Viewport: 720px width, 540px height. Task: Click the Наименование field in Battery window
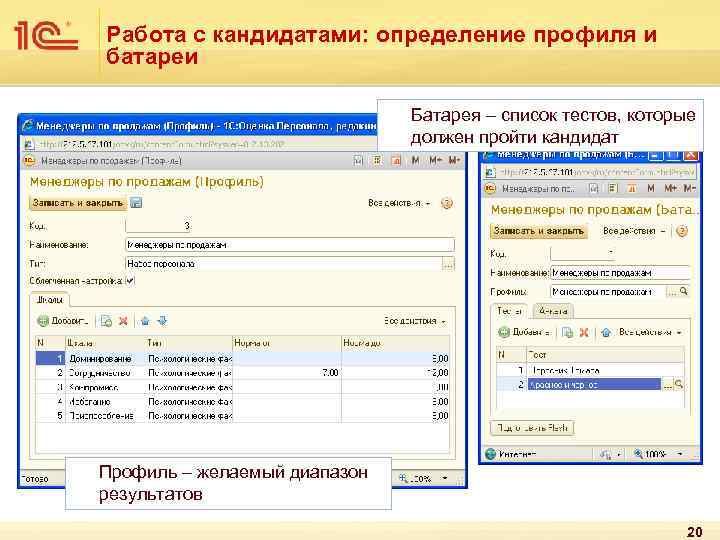(x=619, y=273)
